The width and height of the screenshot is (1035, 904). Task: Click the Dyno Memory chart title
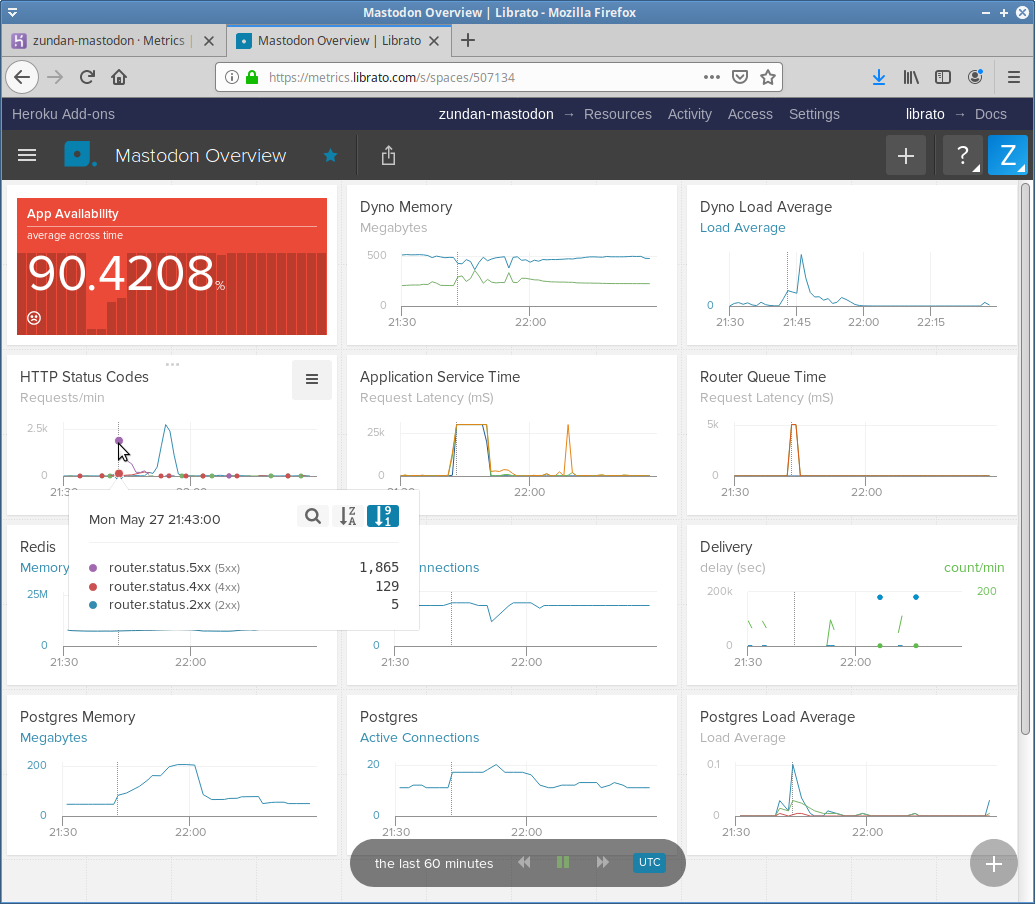click(406, 207)
